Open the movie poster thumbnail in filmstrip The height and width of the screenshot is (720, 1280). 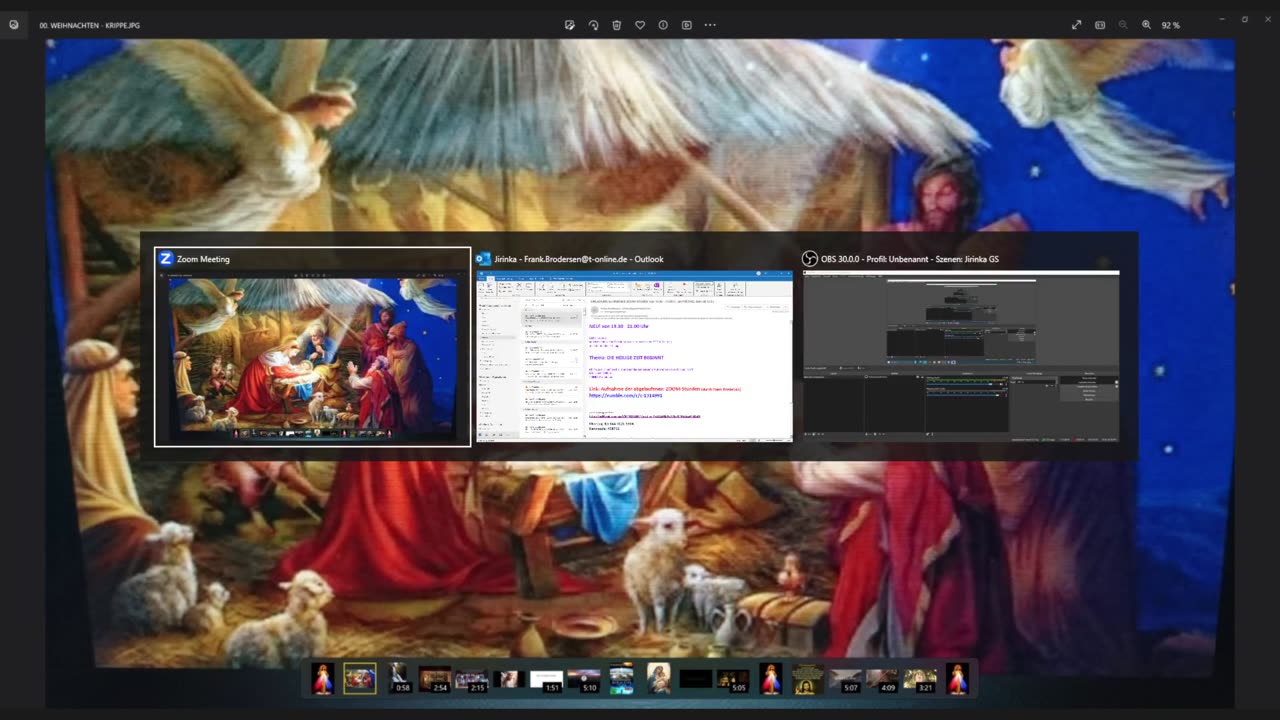pos(622,679)
